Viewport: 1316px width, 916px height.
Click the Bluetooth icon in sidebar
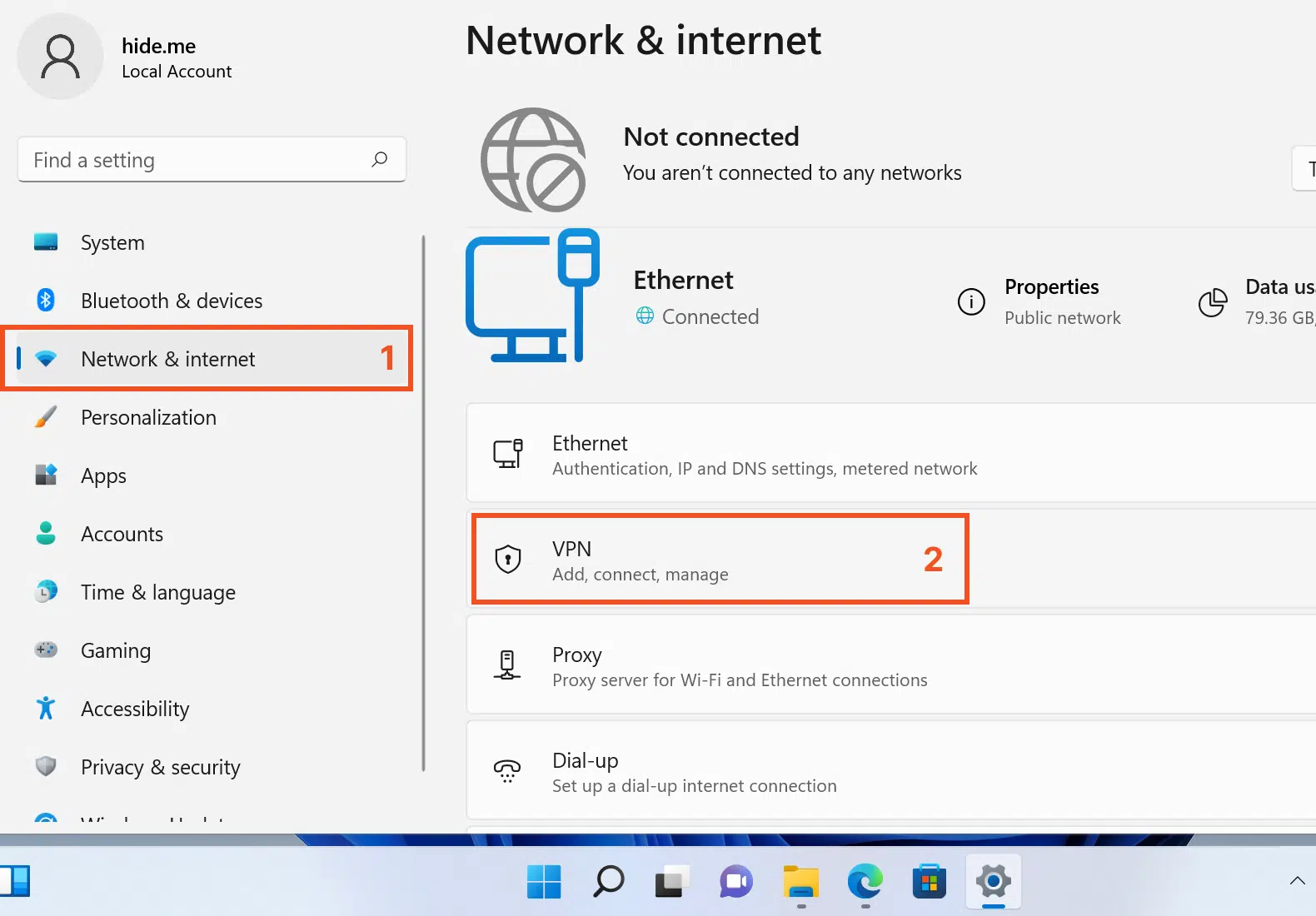click(x=46, y=300)
